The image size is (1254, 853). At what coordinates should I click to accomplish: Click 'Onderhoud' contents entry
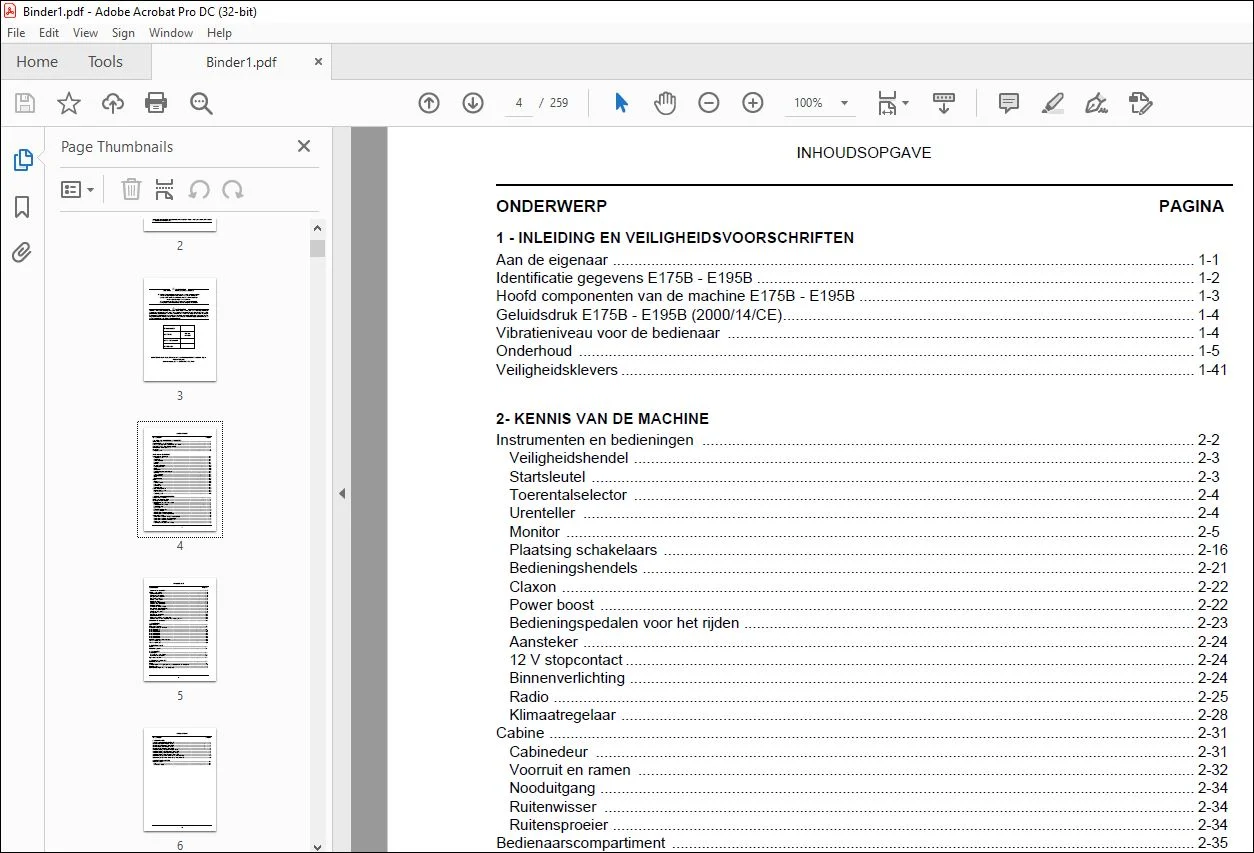click(534, 351)
